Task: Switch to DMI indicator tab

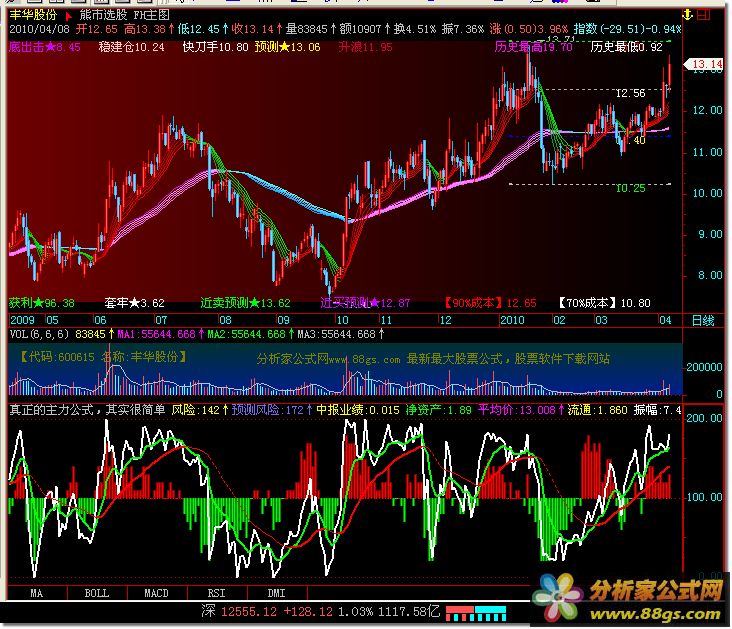Action: click(274, 593)
